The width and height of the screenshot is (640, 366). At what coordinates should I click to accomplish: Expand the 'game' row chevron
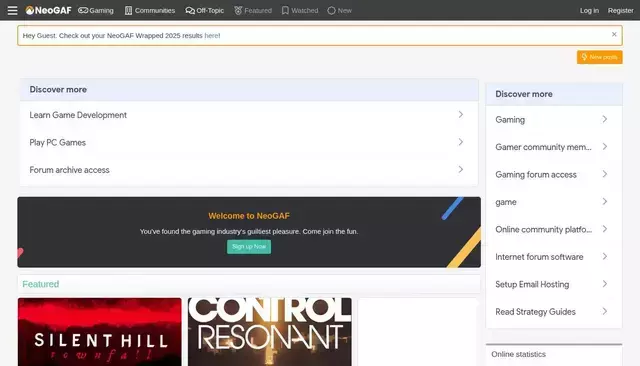coord(604,202)
